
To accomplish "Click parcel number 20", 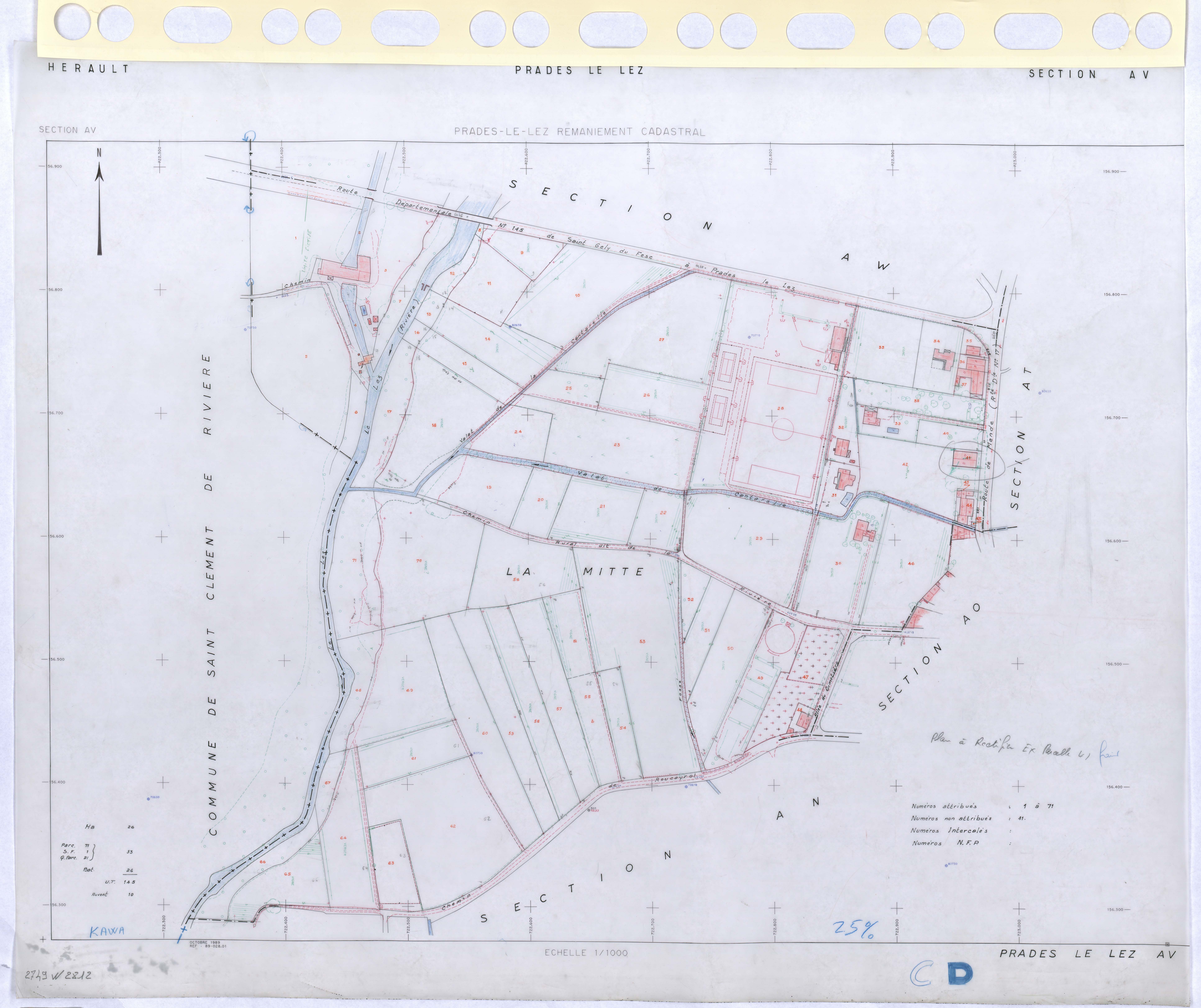I will pos(540,500).
